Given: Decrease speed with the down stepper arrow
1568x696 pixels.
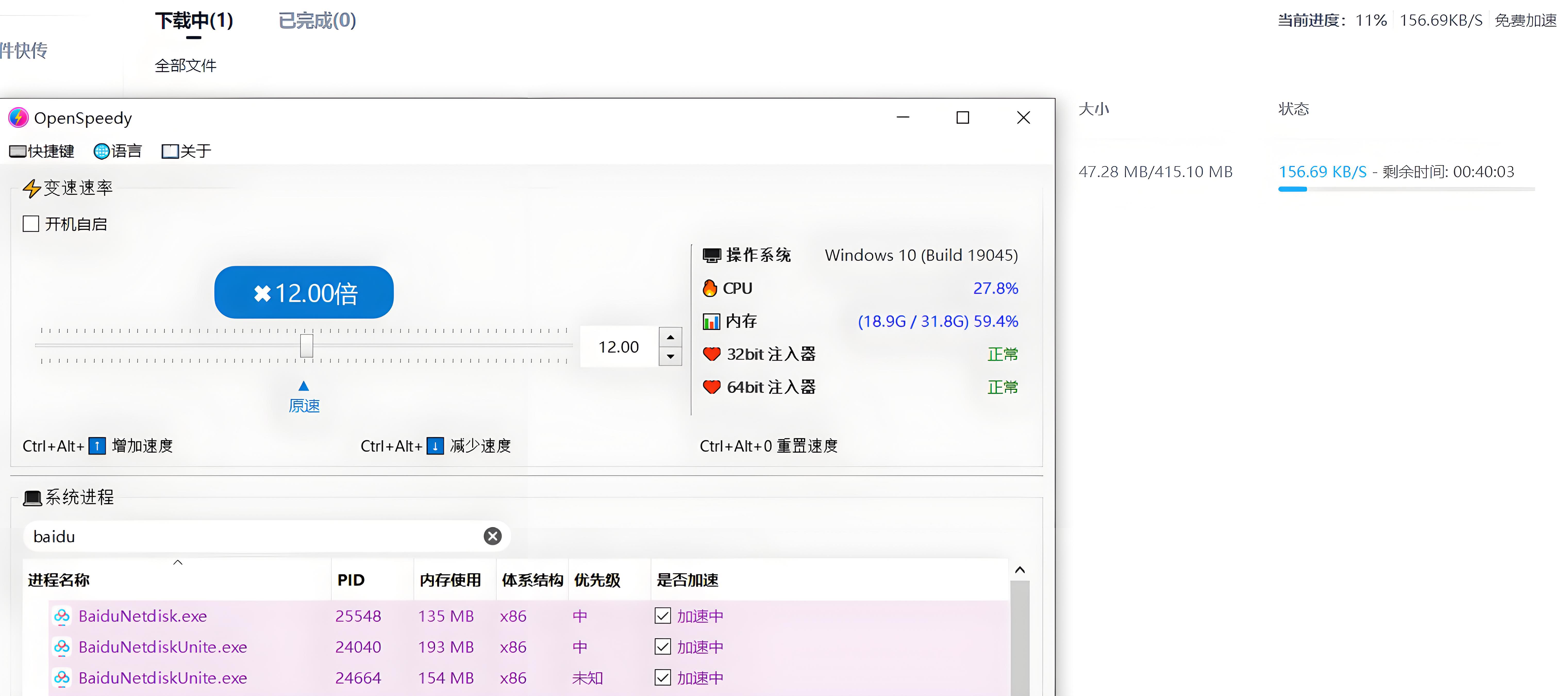Looking at the screenshot, I should pos(670,356).
